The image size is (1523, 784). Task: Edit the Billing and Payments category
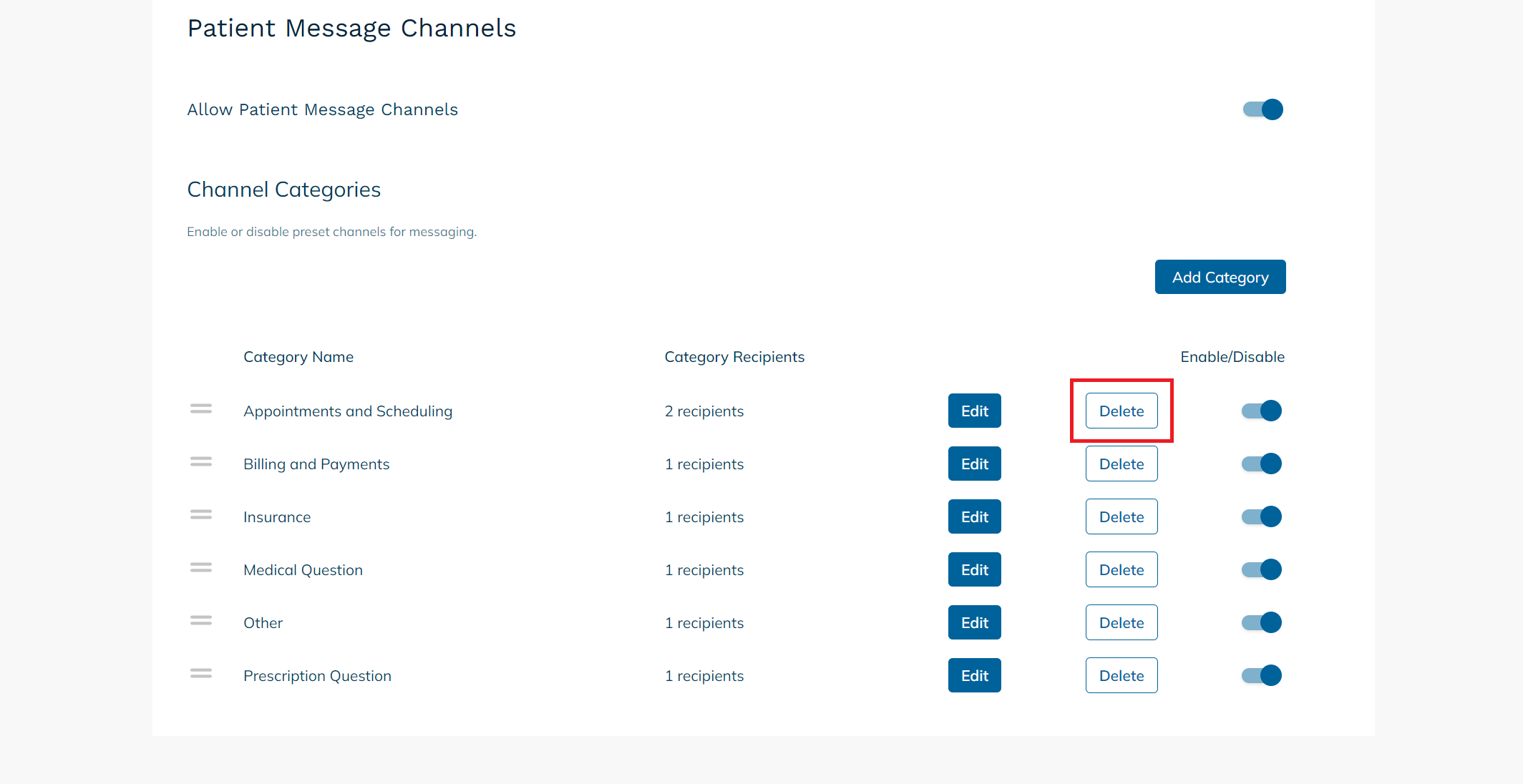pyautogui.click(x=975, y=464)
